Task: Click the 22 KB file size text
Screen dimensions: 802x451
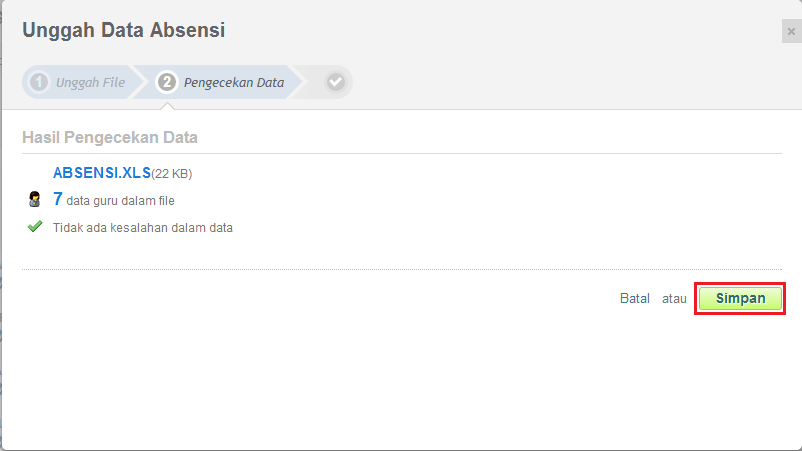Action: tap(172, 174)
